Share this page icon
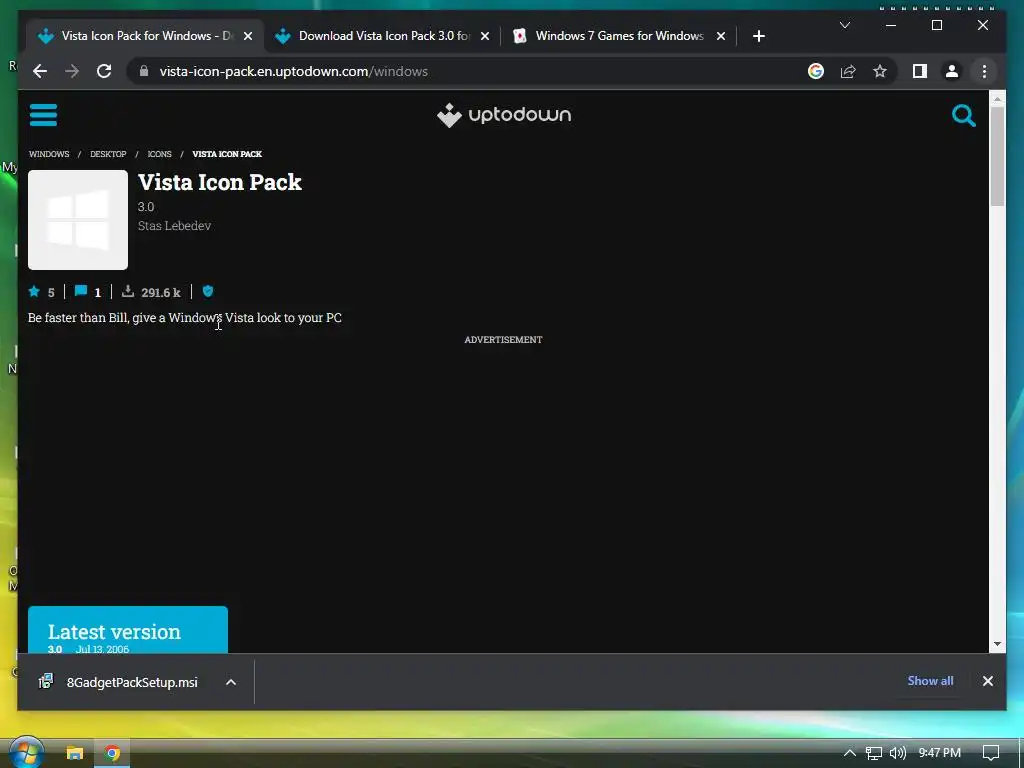Screen dimensions: 1024x768 [x=848, y=71]
